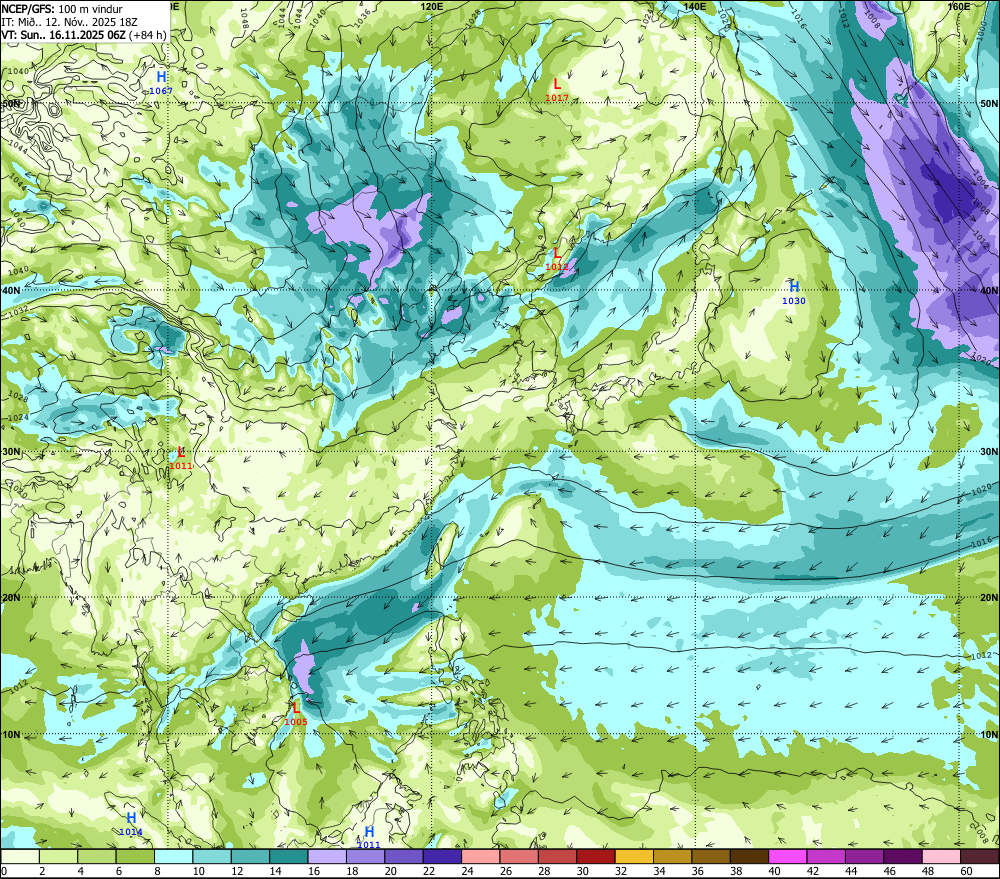This screenshot has height=879, width=1000.
Task: Select the 42–44 orchid legend swatch
Action: click(827, 856)
